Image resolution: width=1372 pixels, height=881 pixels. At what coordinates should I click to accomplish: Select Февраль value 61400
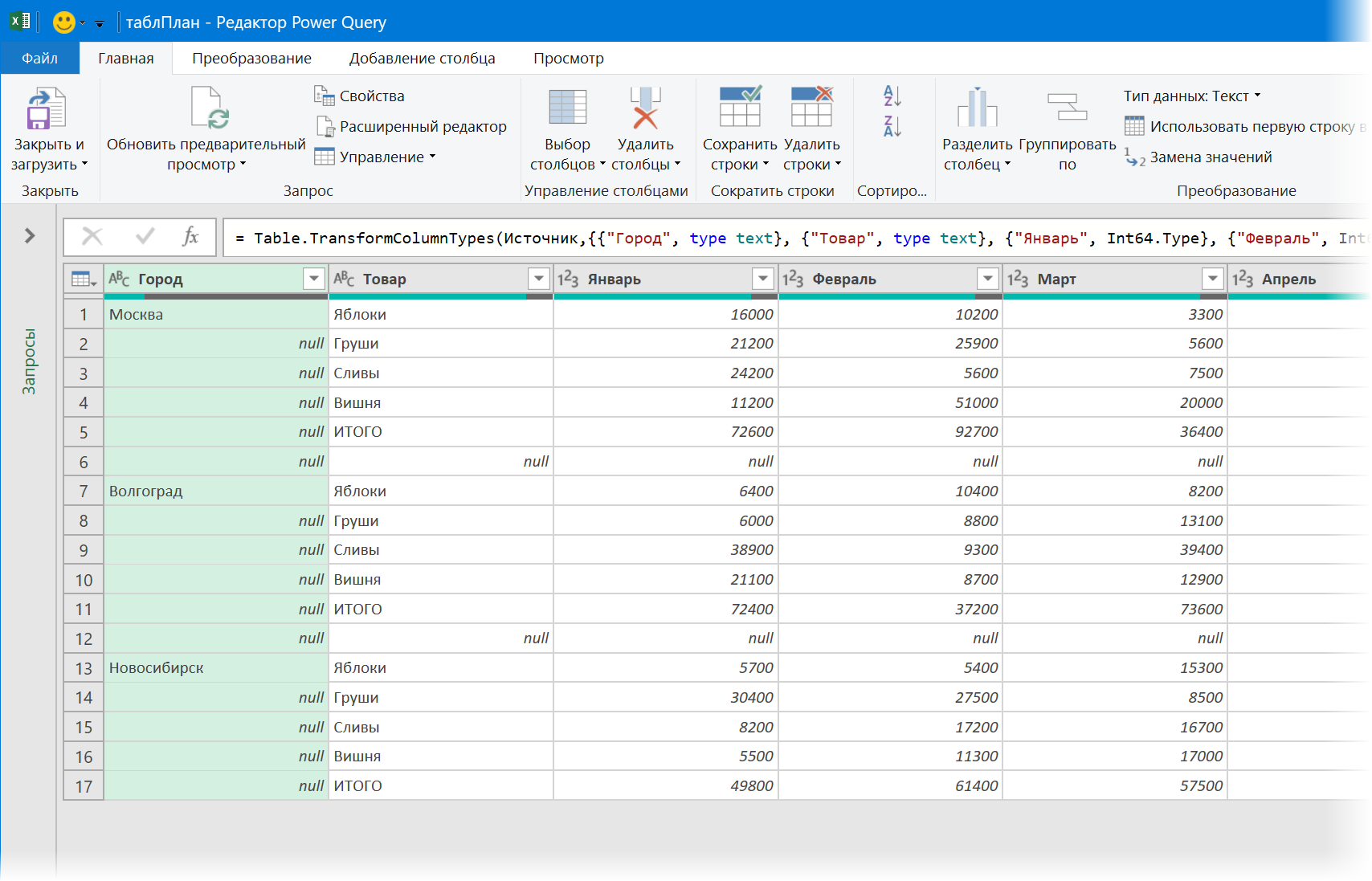click(891, 786)
